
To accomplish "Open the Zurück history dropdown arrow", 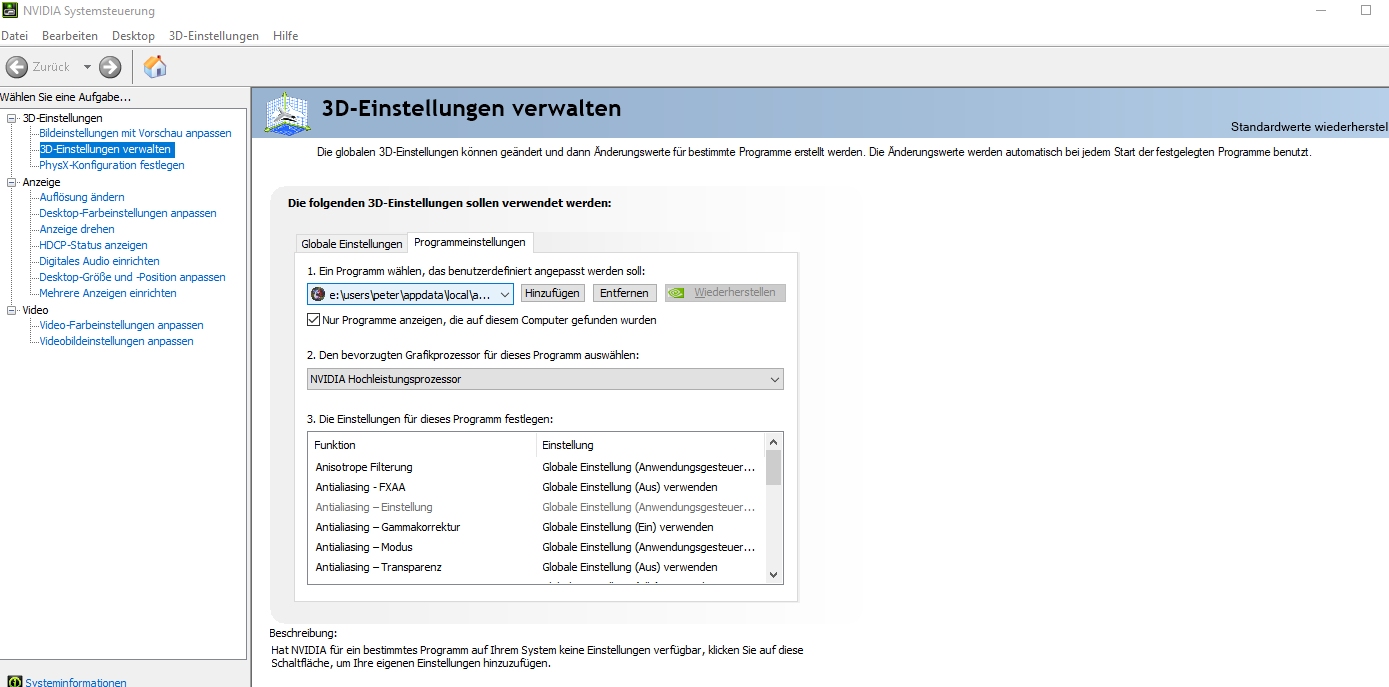I will pyautogui.click(x=87, y=67).
